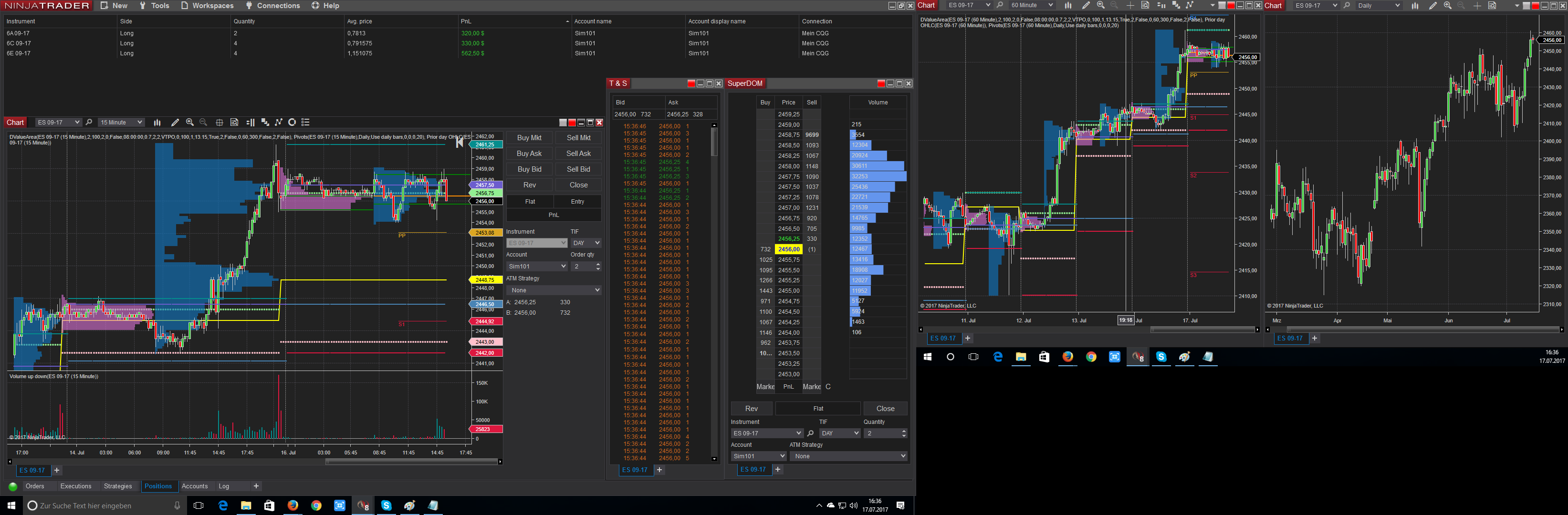
Task: Click the SuperDOM 2456,00 price cell
Action: [788, 249]
